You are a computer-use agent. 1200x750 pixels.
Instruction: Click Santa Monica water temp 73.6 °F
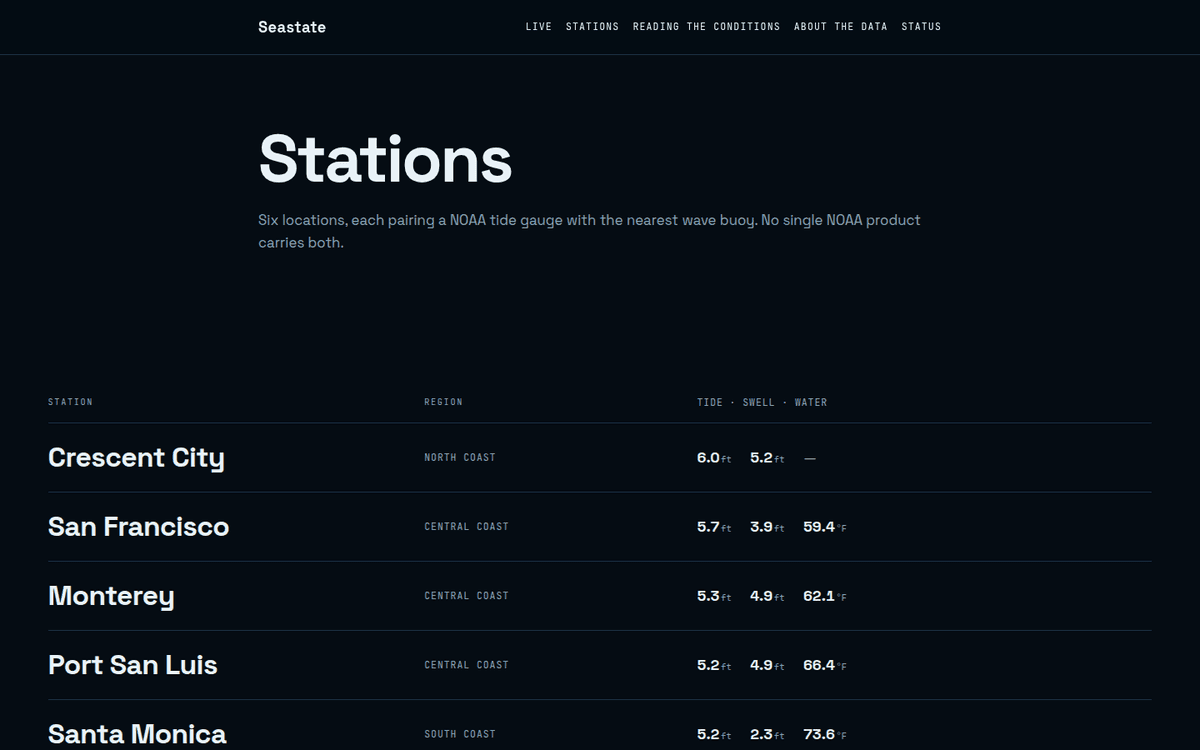click(x=825, y=734)
